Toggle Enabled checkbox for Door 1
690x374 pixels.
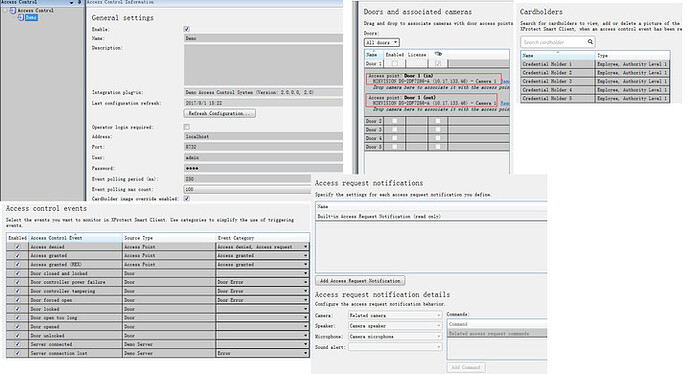(x=395, y=64)
